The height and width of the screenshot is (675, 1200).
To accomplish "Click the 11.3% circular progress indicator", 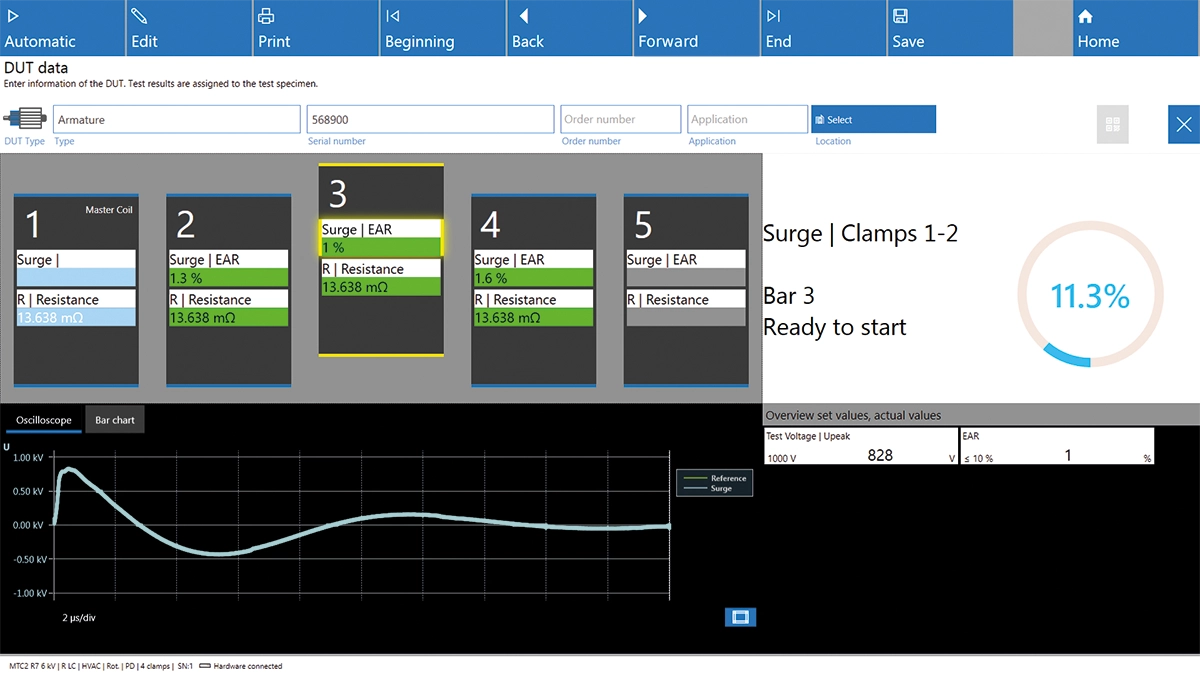I will point(1089,295).
